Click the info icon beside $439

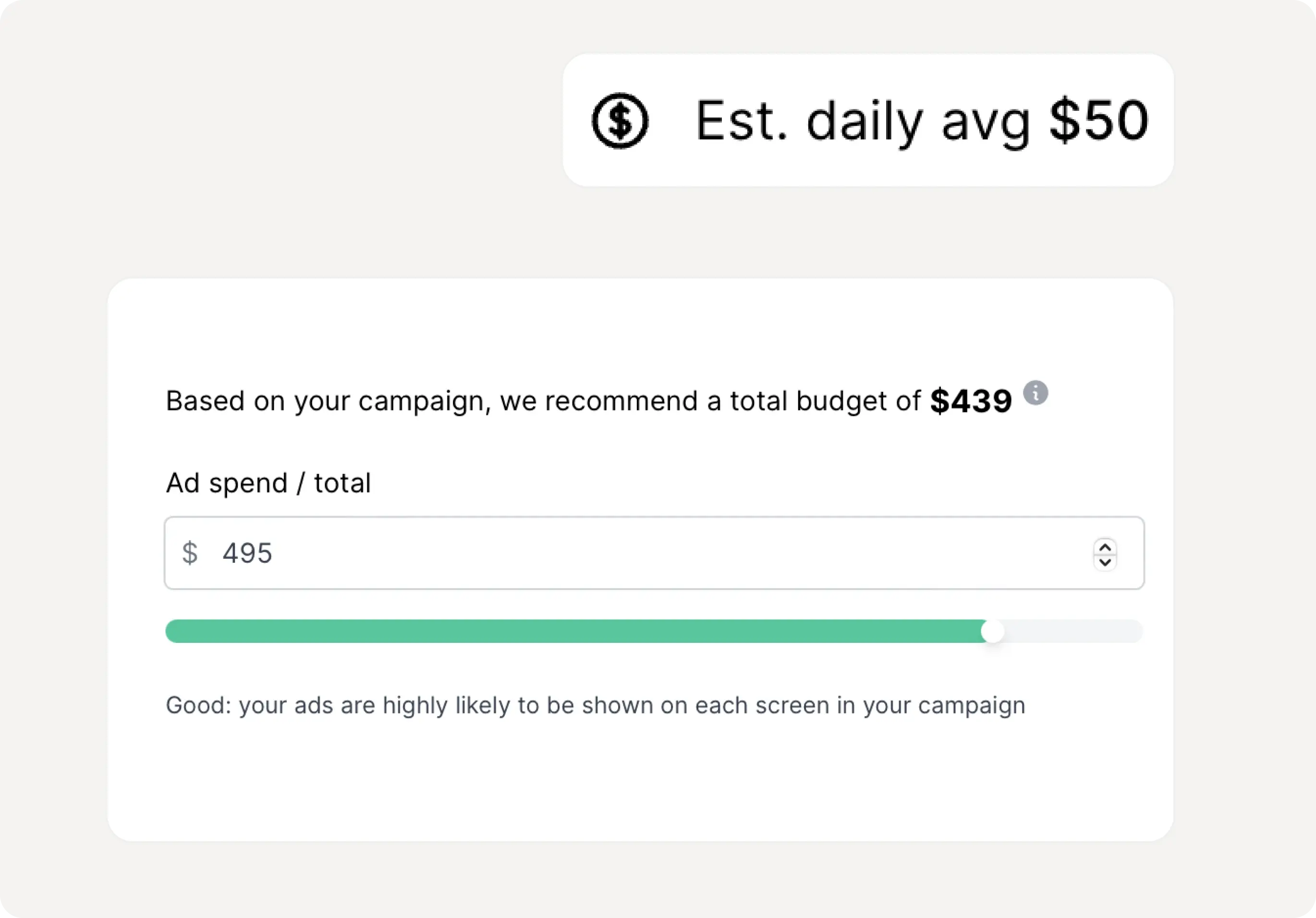[1035, 393]
